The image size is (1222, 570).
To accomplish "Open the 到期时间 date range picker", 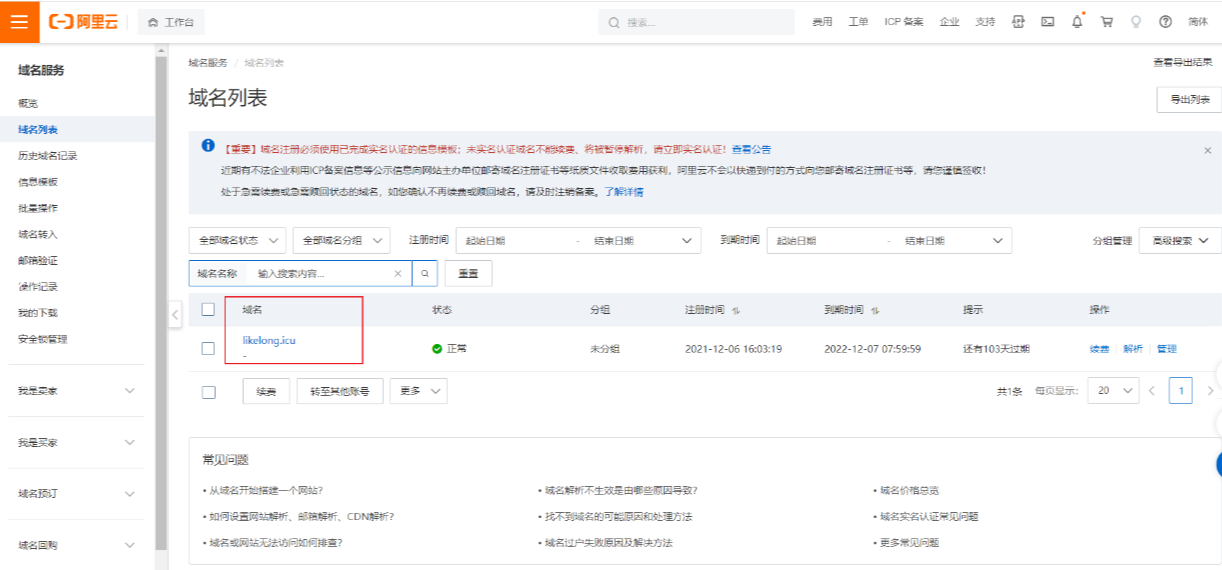I will (x=889, y=241).
